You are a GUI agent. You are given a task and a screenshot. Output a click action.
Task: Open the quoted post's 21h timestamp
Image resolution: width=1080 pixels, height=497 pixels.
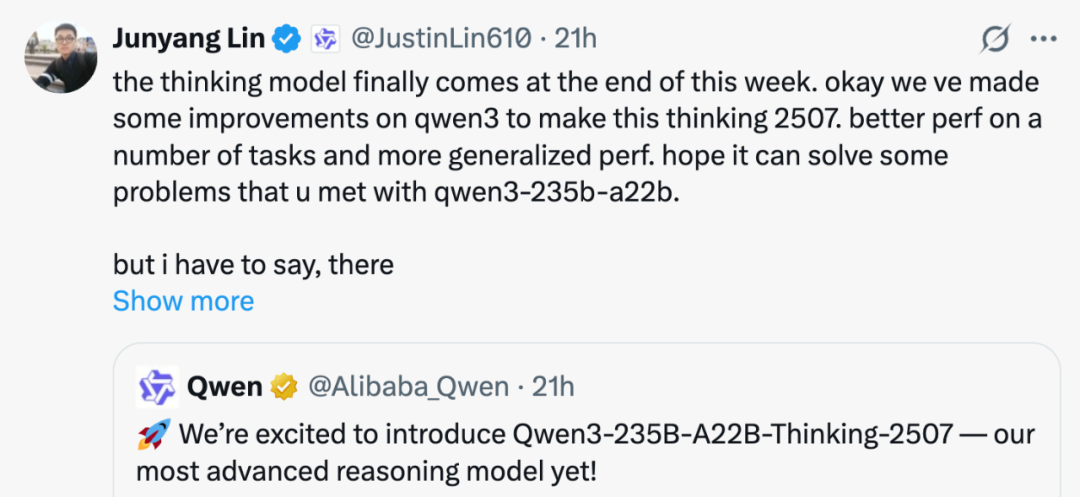553,388
